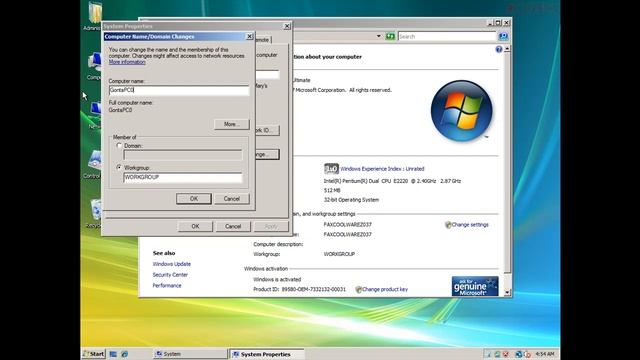Click the Start button on the taskbar
This screenshot has height=360, width=640.
(x=93, y=354)
